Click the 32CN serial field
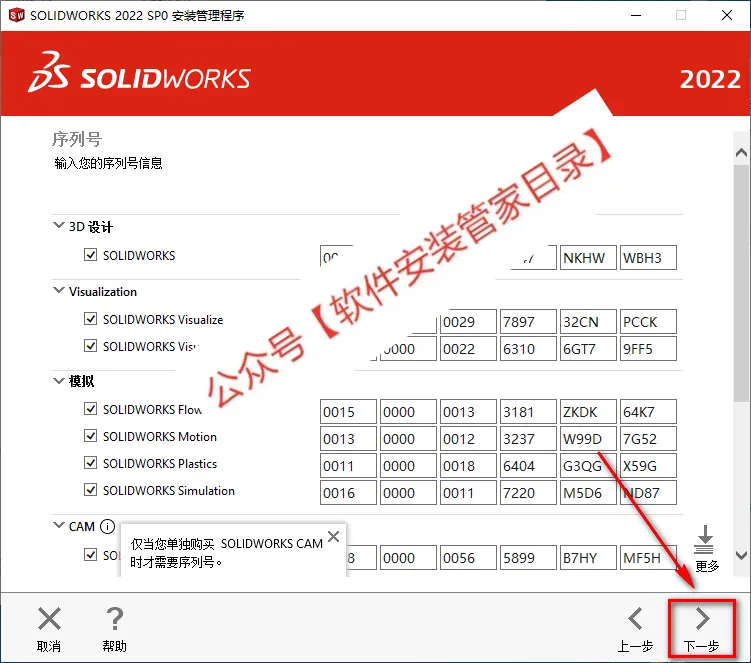 (588, 321)
